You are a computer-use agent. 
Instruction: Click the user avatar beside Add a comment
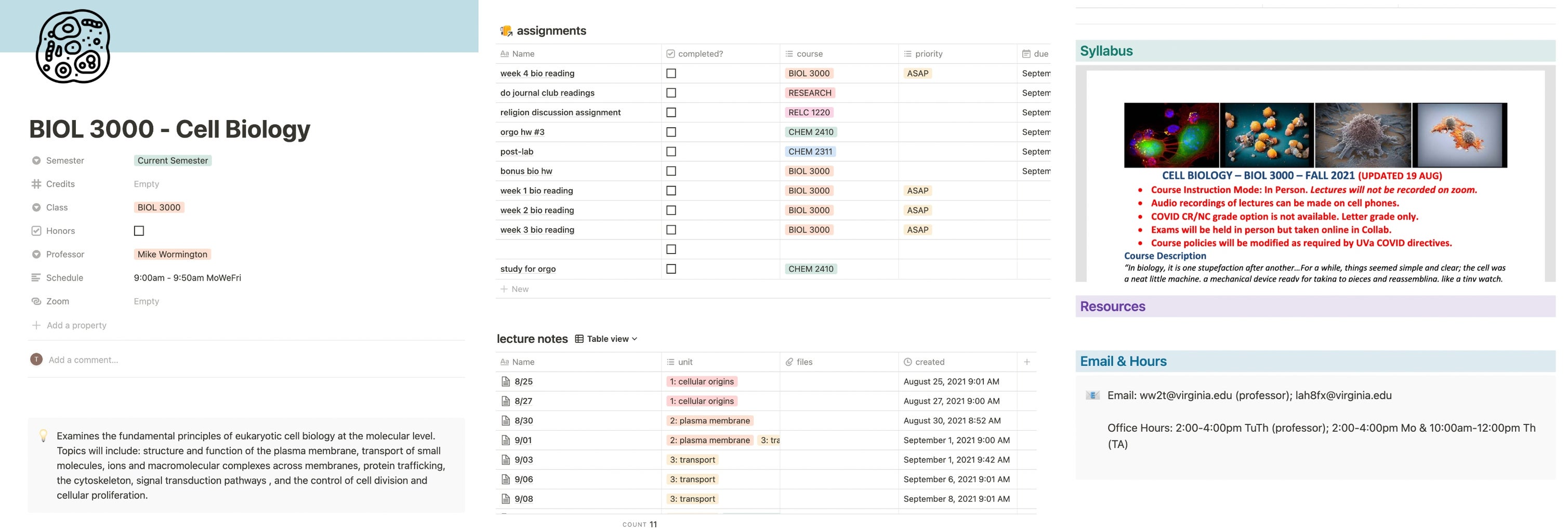(x=36, y=360)
